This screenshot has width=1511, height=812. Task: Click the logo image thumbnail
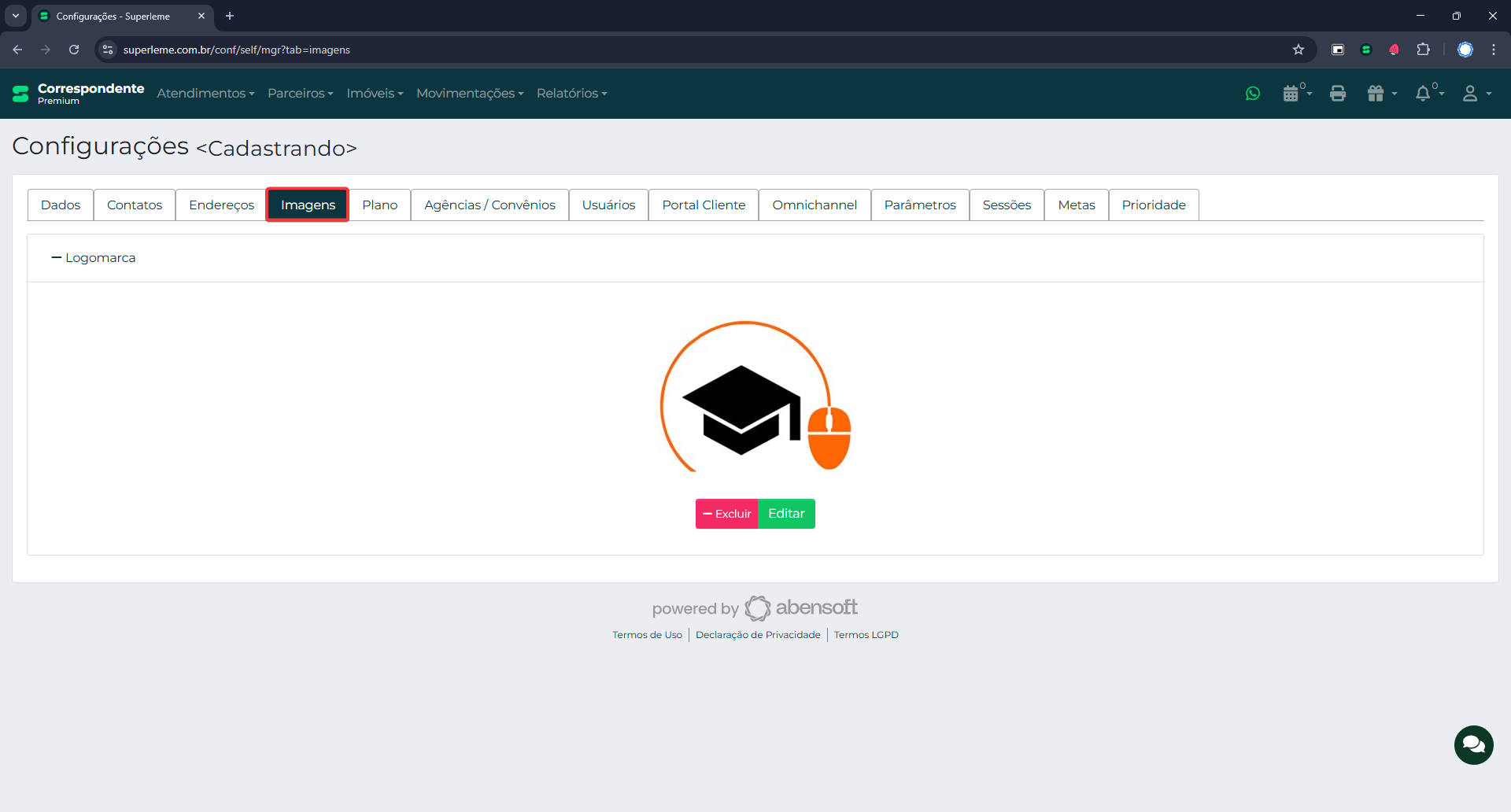pyautogui.click(x=755, y=396)
